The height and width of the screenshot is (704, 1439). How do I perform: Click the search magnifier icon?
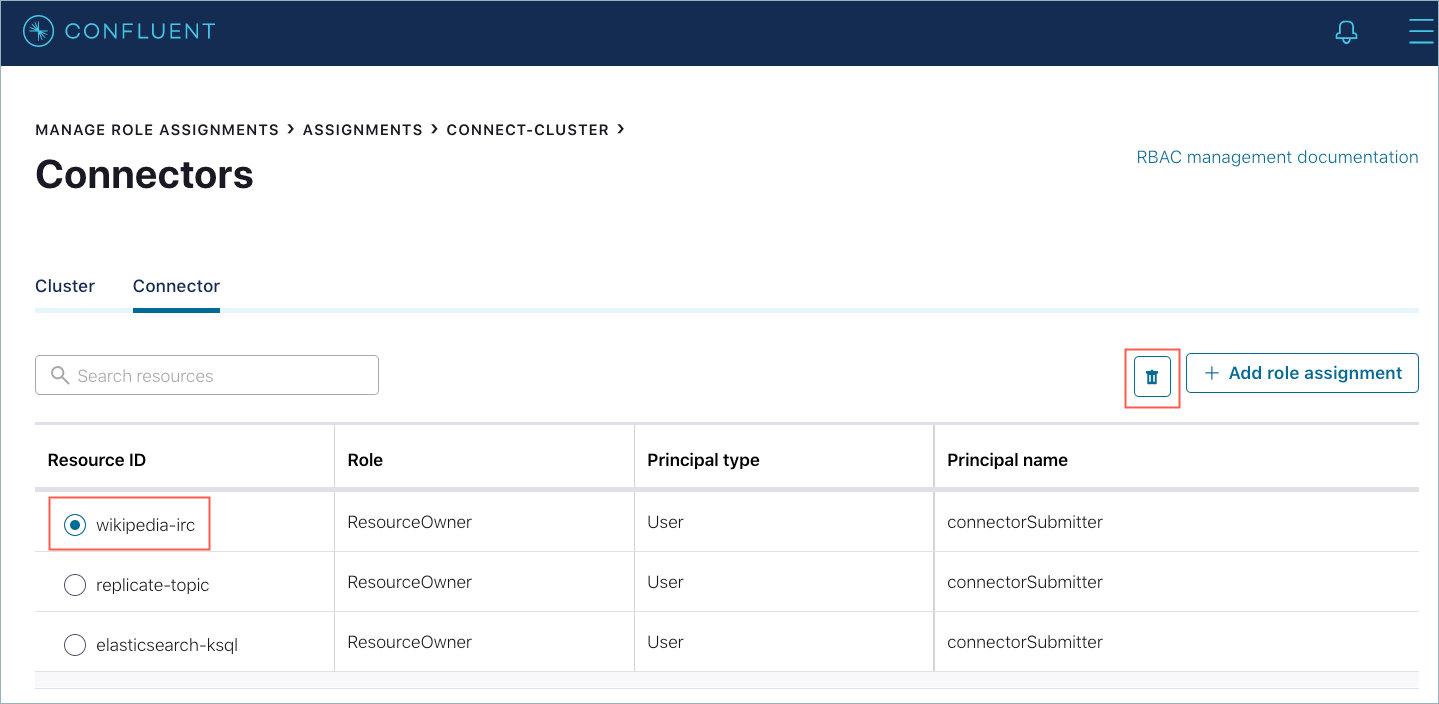[x=60, y=376]
